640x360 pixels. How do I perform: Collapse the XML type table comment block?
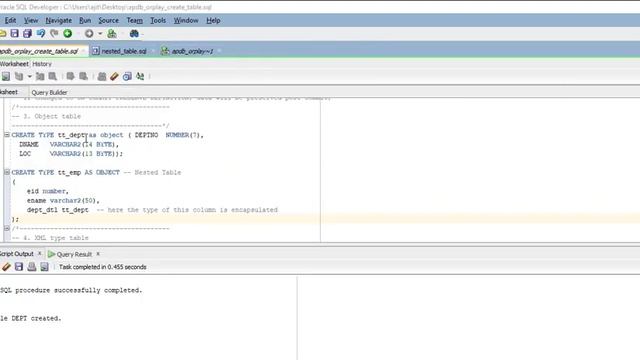7,229
